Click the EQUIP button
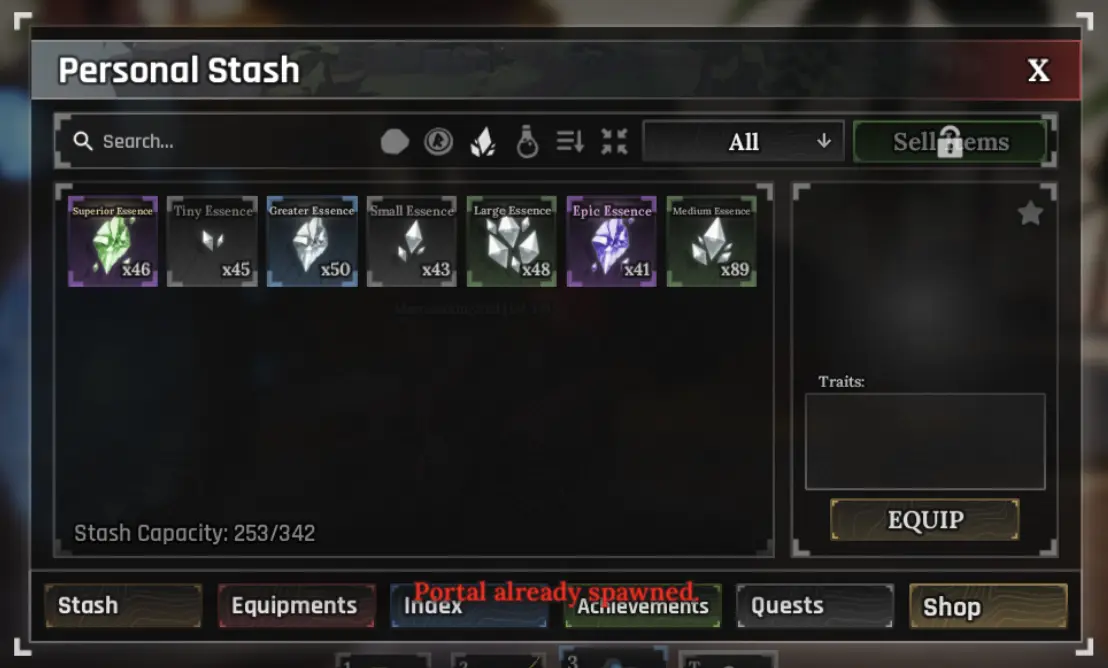The height and width of the screenshot is (668, 1108). tap(925, 520)
